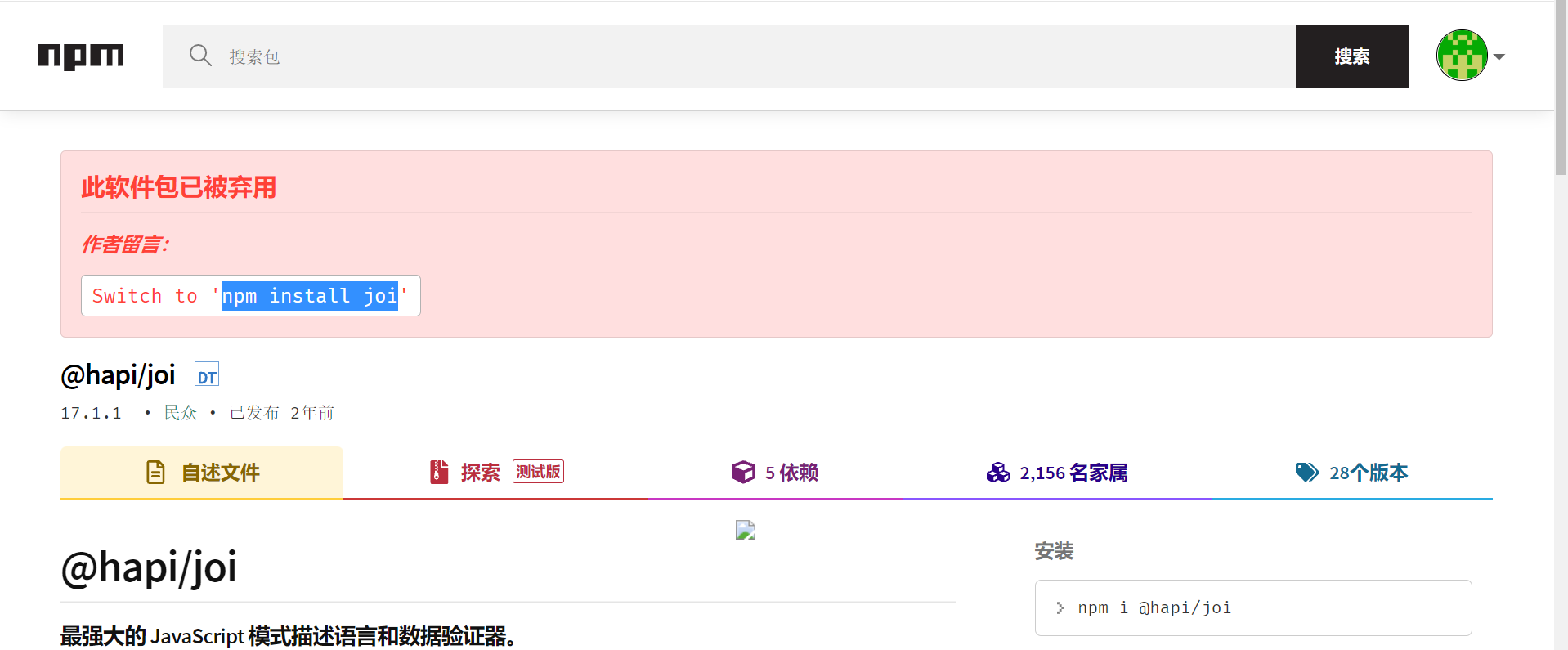Click the broken image placeholder icon
This screenshot has height=650, width=1568.
coord(746,530)
